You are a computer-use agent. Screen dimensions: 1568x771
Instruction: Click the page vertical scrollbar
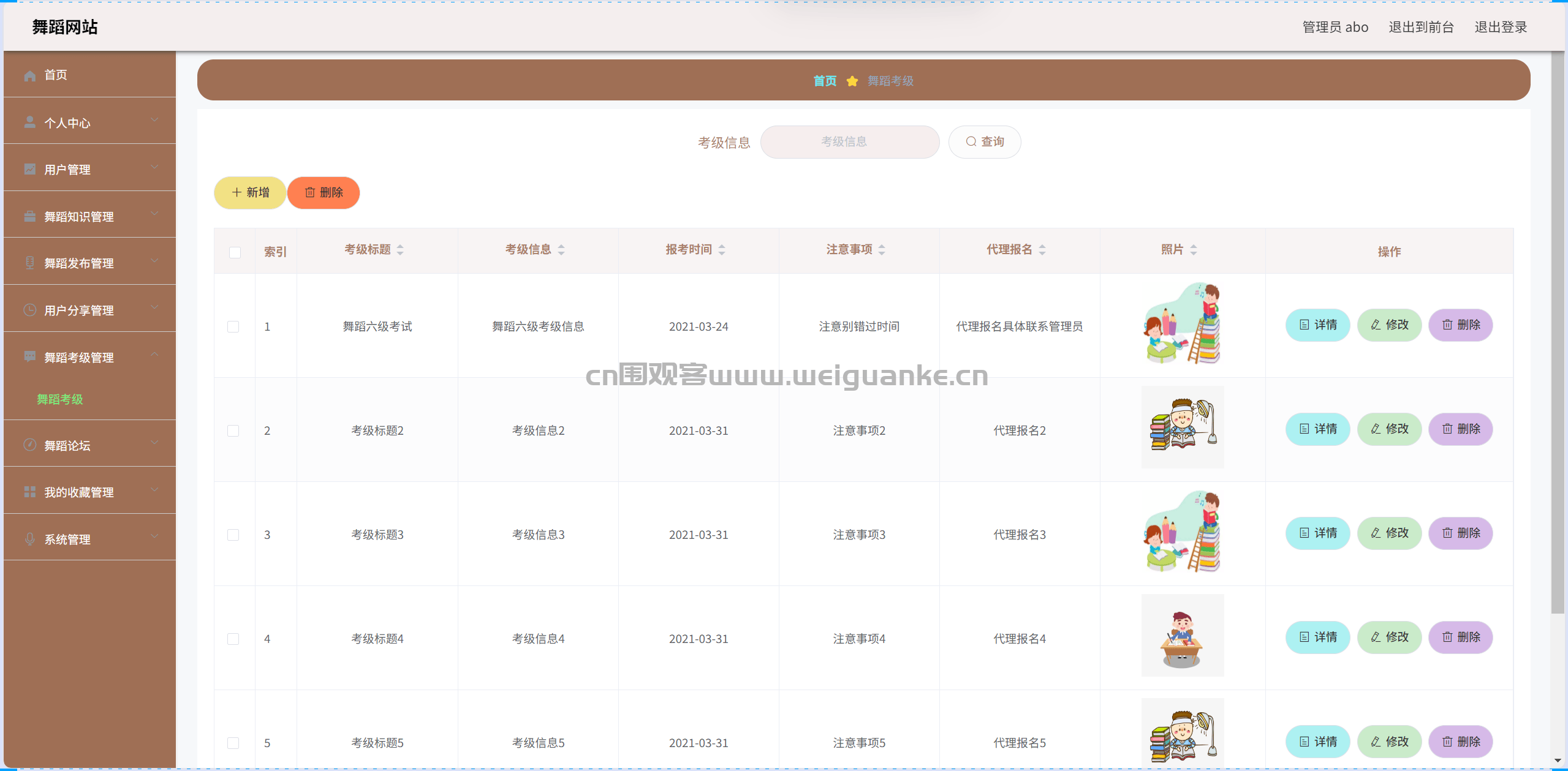pyautogui.click(x=1558, y=333)
